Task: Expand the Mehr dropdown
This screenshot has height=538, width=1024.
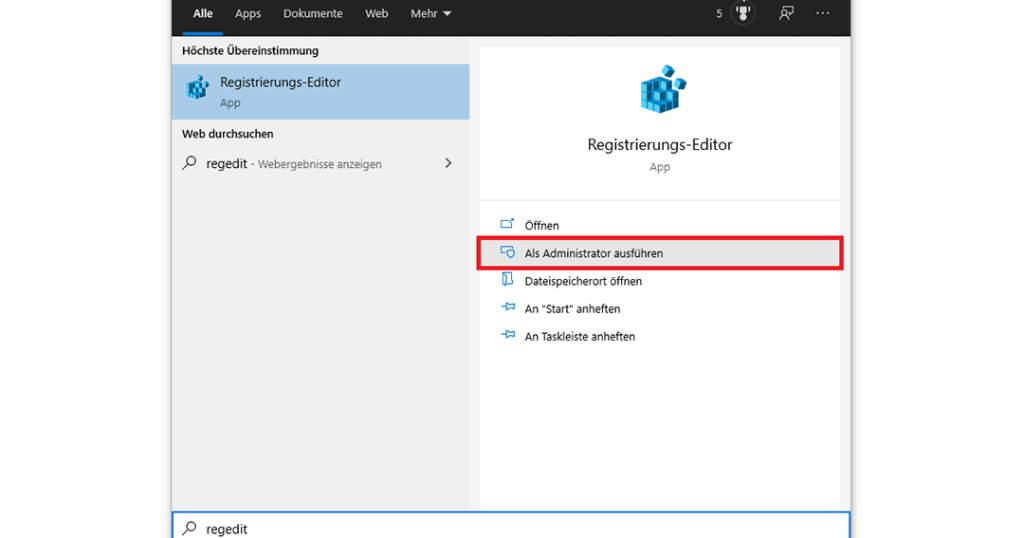Action: tap(430, 14)
